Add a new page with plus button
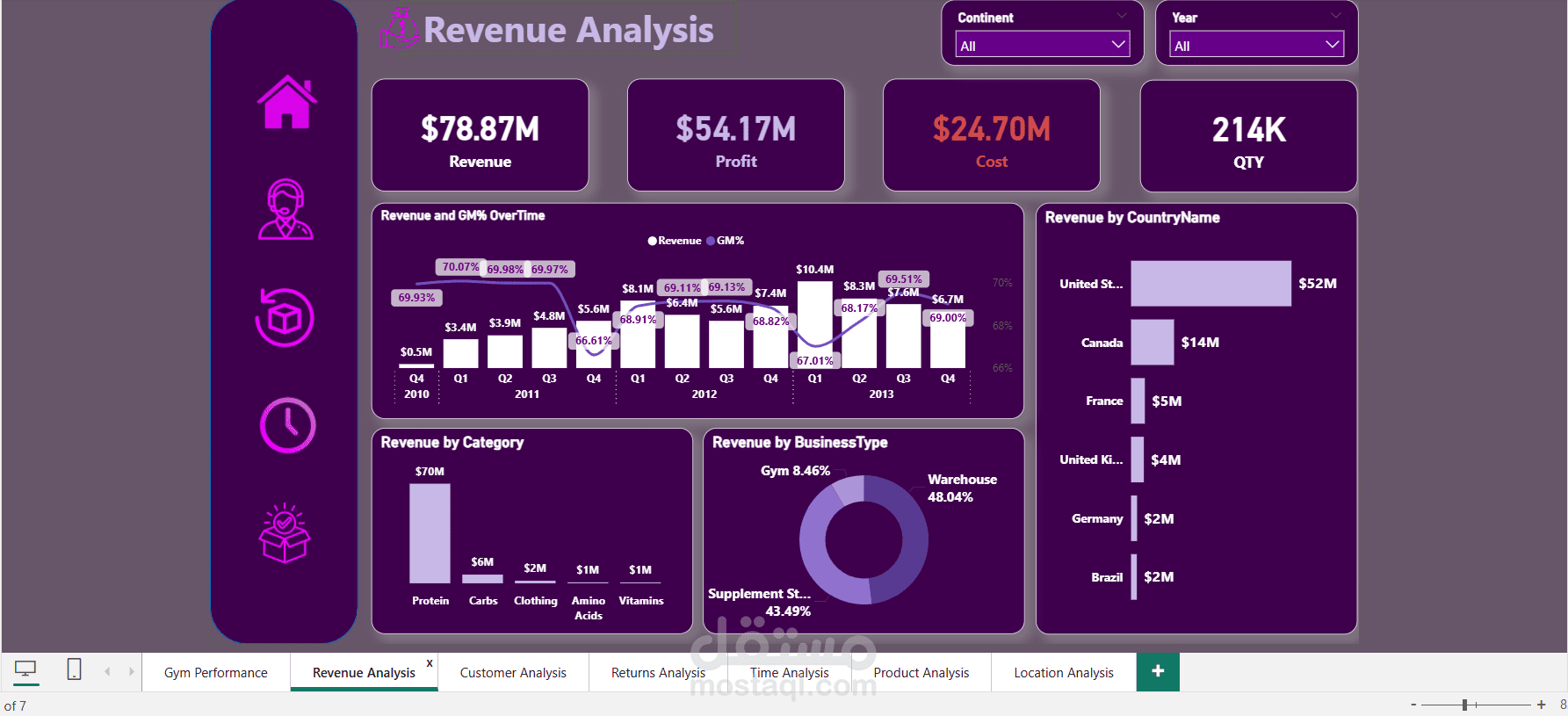Image resolution: width=1568 pixels, height=716 pixels. (x=1158, y=671)
